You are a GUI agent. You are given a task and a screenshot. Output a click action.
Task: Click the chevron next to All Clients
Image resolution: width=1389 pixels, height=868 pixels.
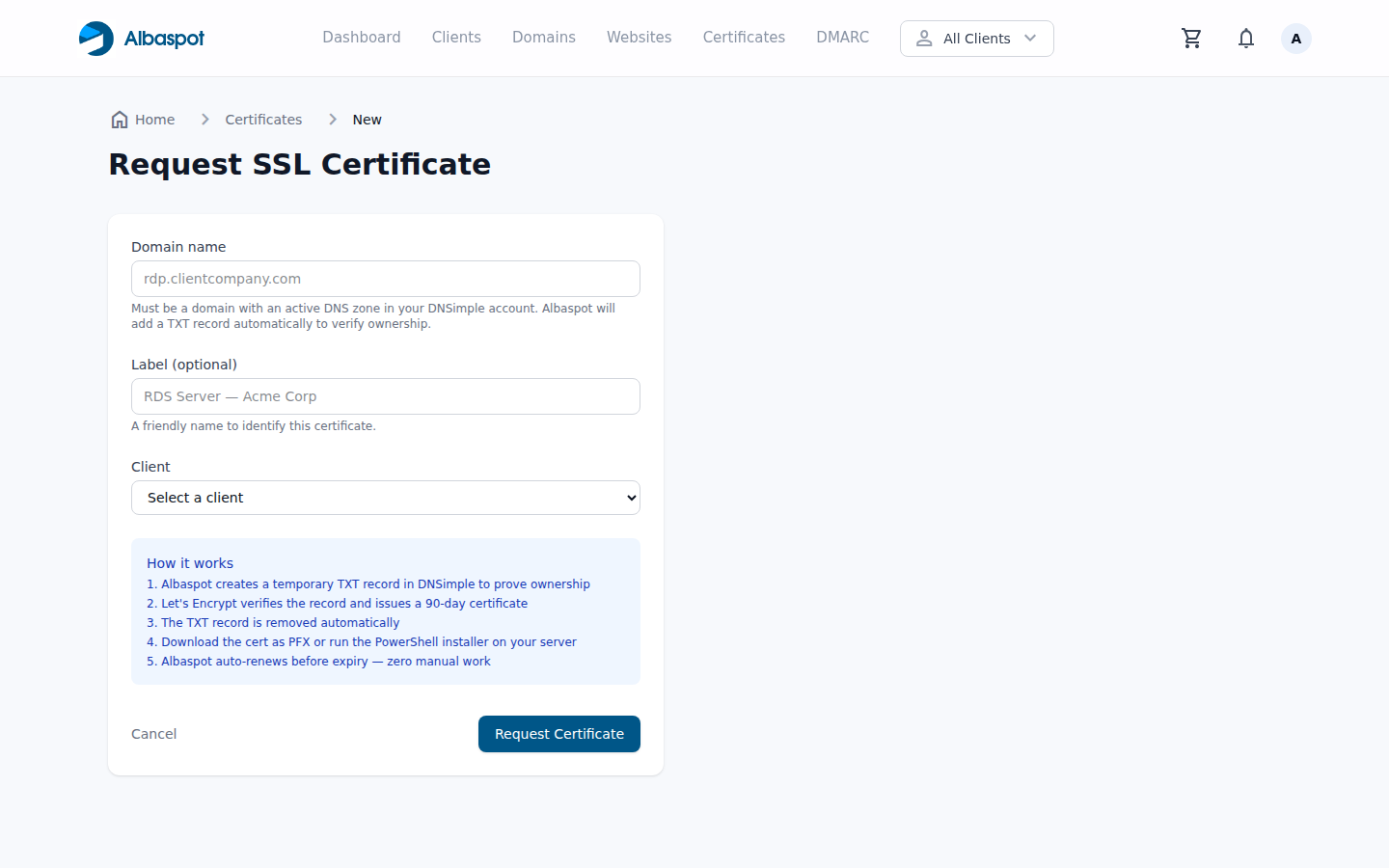[x=1031, y=39]
